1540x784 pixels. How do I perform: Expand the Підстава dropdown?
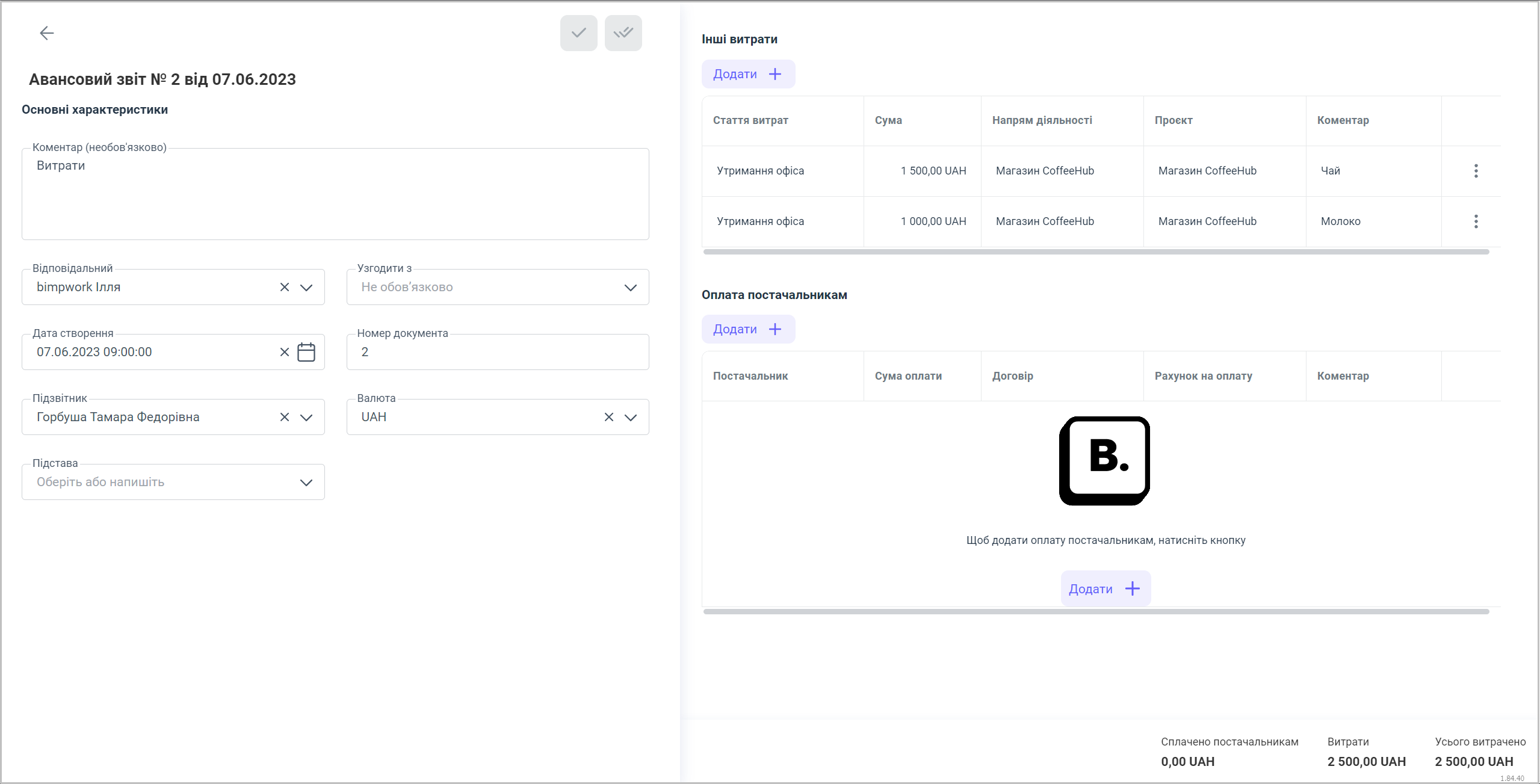tap(306, 483)
